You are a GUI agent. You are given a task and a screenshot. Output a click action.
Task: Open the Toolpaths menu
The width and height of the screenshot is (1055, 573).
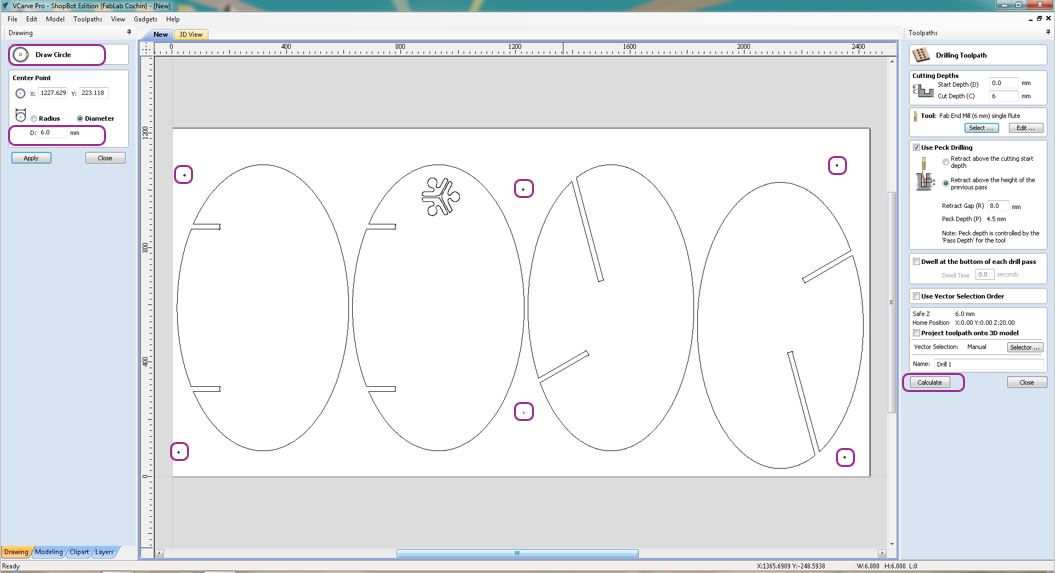coord(88,19)
